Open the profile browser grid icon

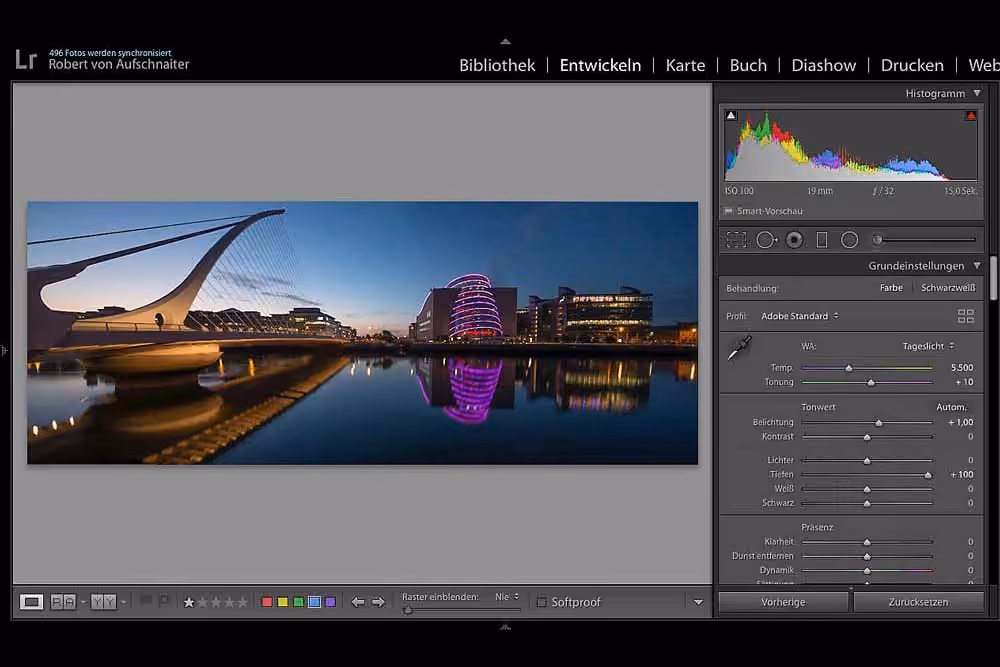[966, 316]
